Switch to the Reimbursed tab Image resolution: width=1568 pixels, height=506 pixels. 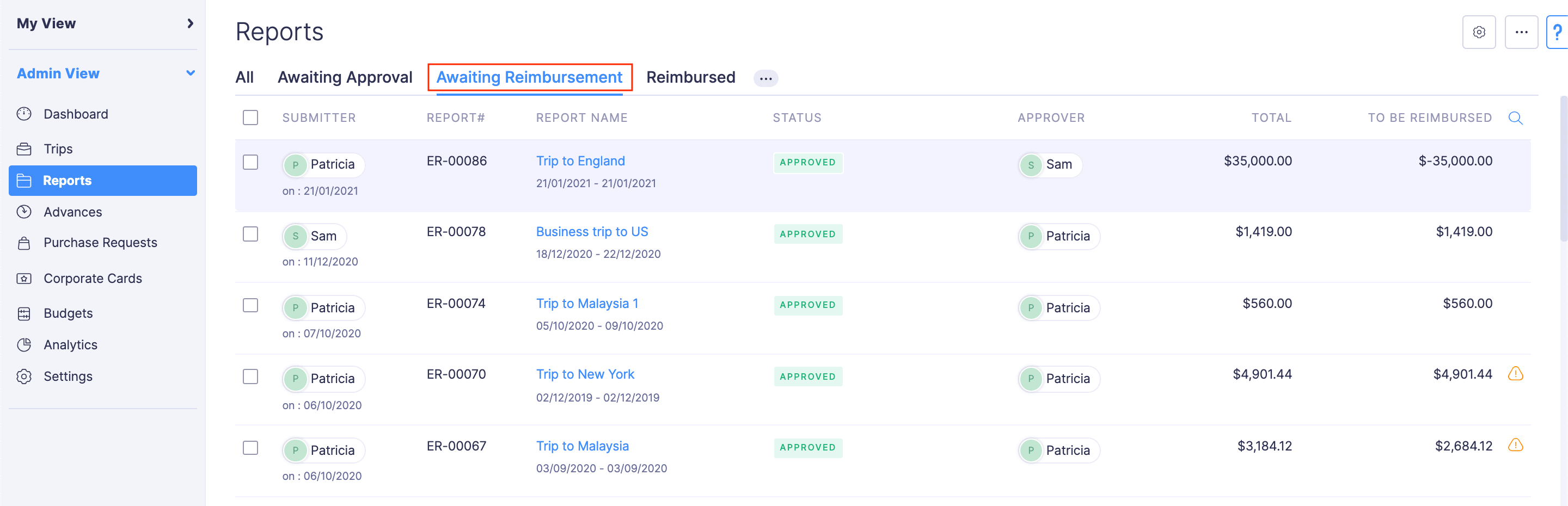690,77
